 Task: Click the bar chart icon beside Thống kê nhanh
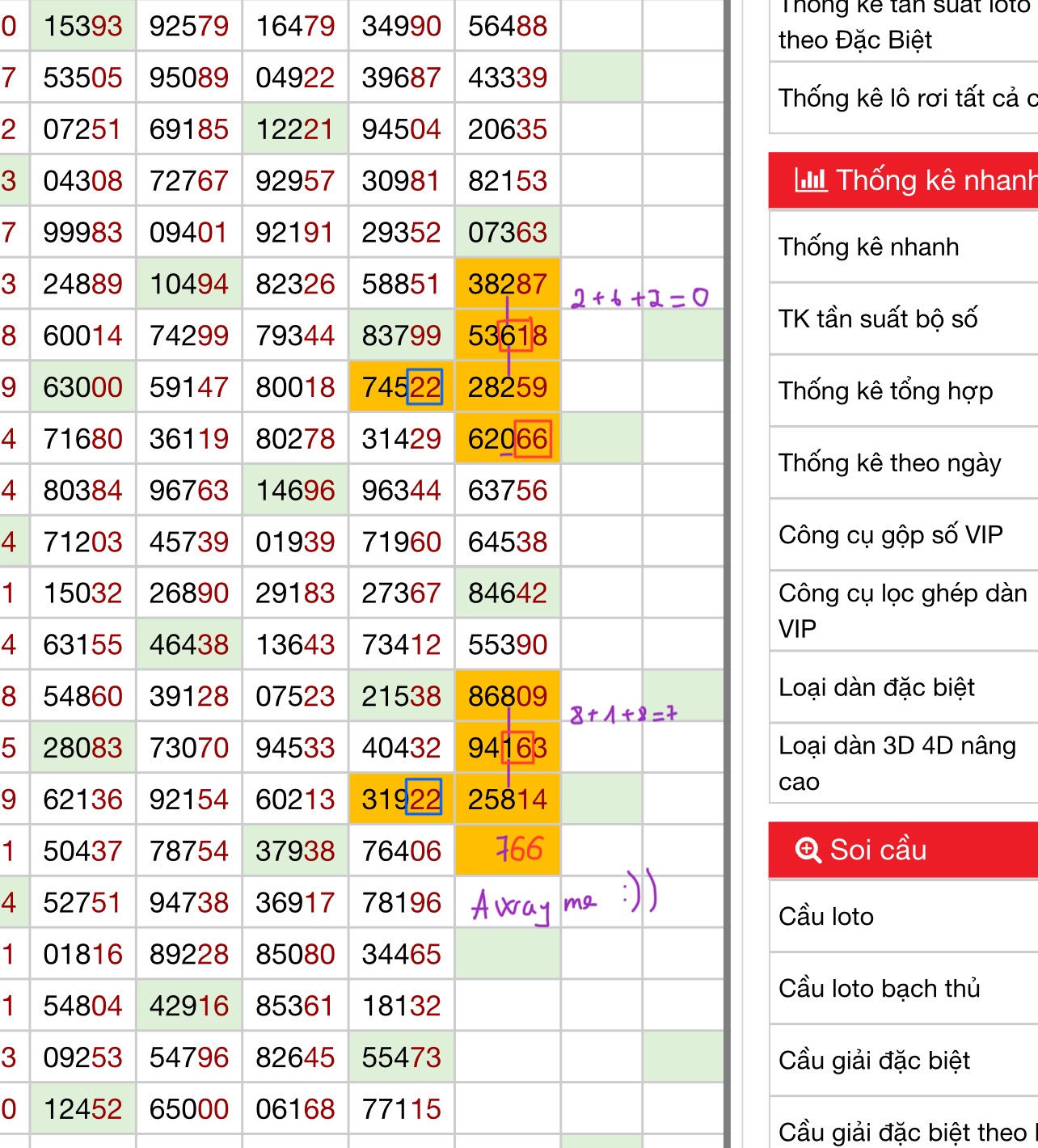(x=811, y=179)
